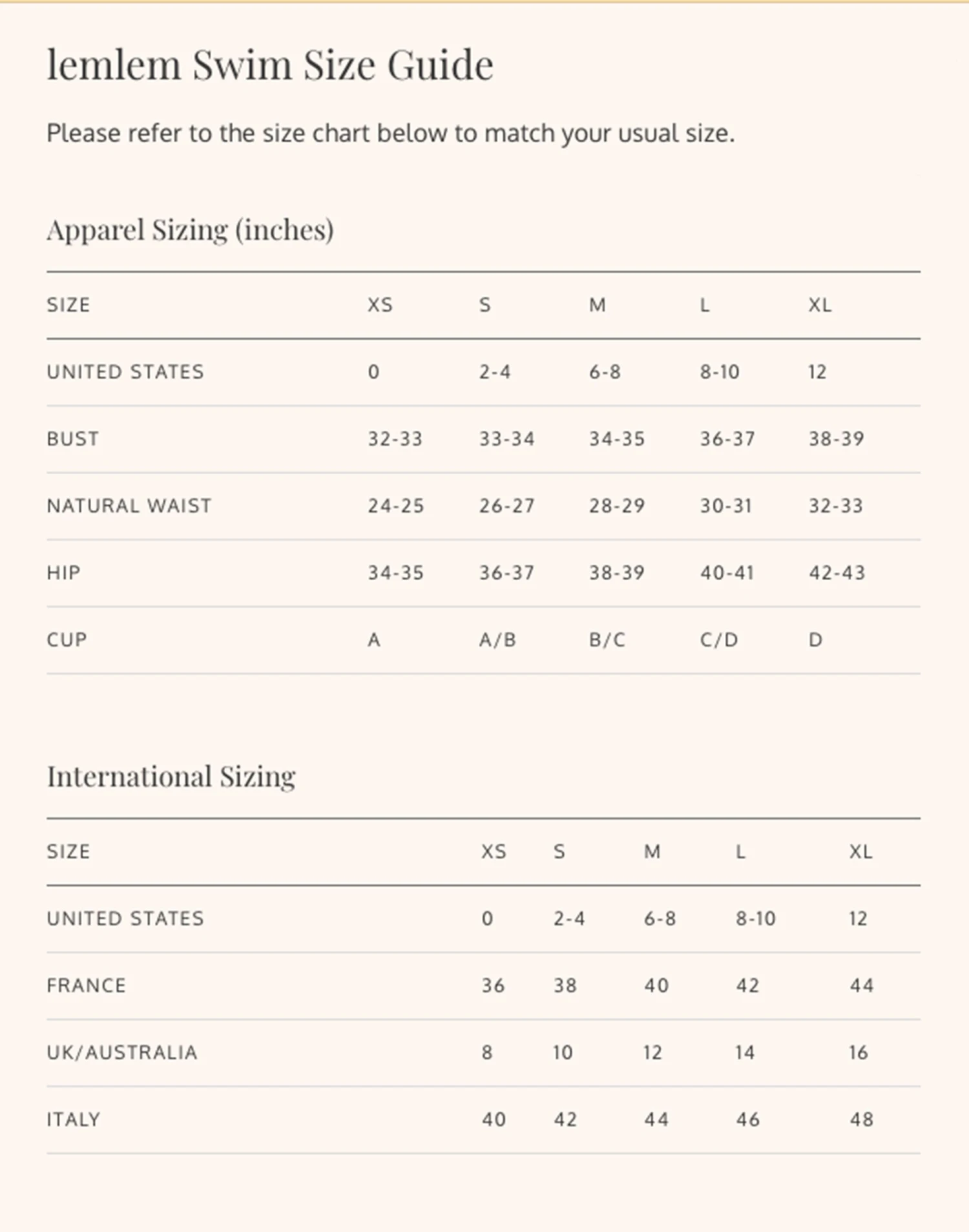Select natural waist value 28-29

coord(616,506)
